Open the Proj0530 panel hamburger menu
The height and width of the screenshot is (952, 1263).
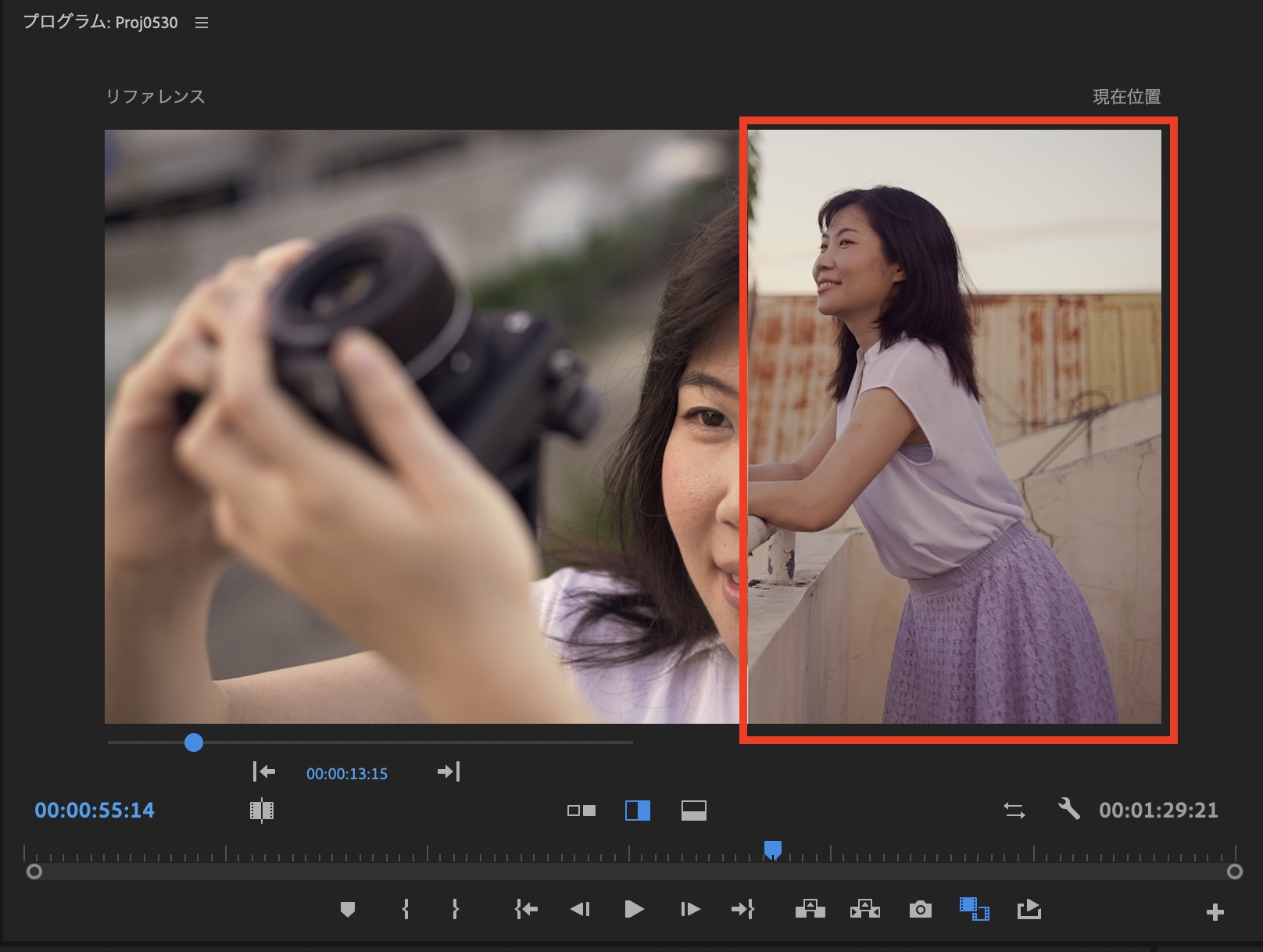[x=202, y=23]
